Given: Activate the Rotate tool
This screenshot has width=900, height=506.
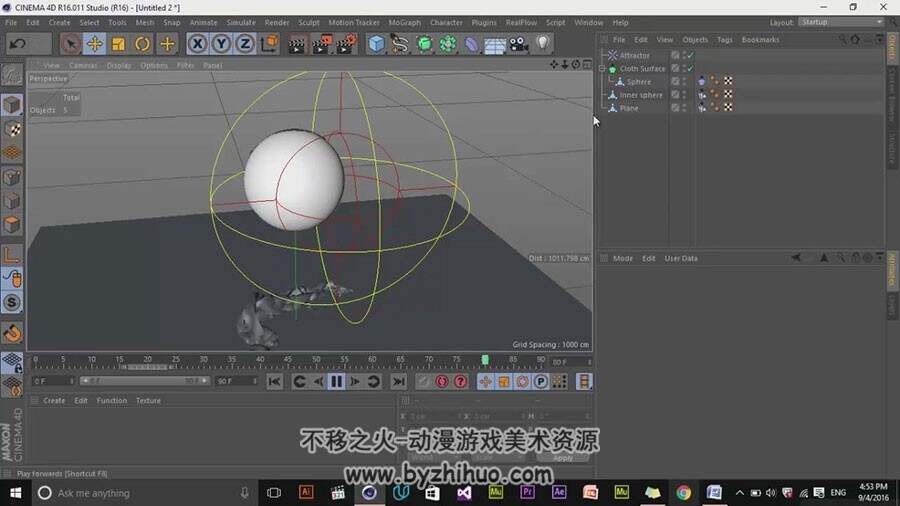Looking at the screenshot, I should coord(142,44).
